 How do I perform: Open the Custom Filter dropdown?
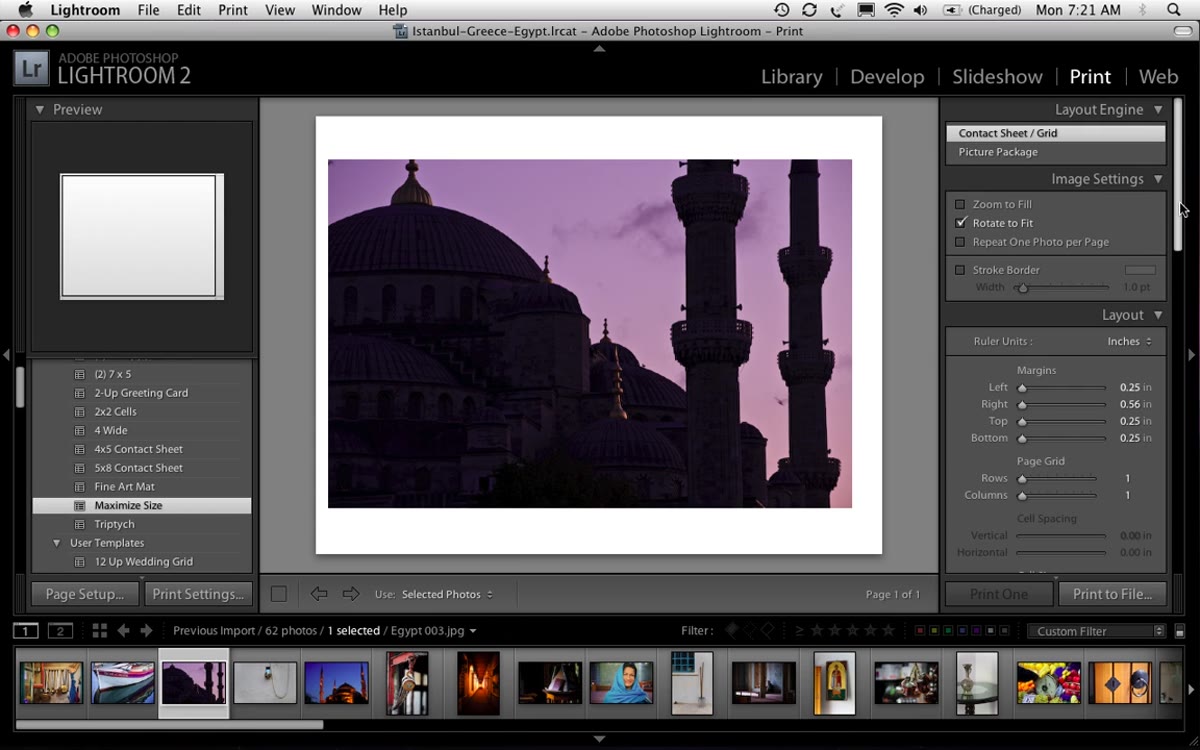1097,631
